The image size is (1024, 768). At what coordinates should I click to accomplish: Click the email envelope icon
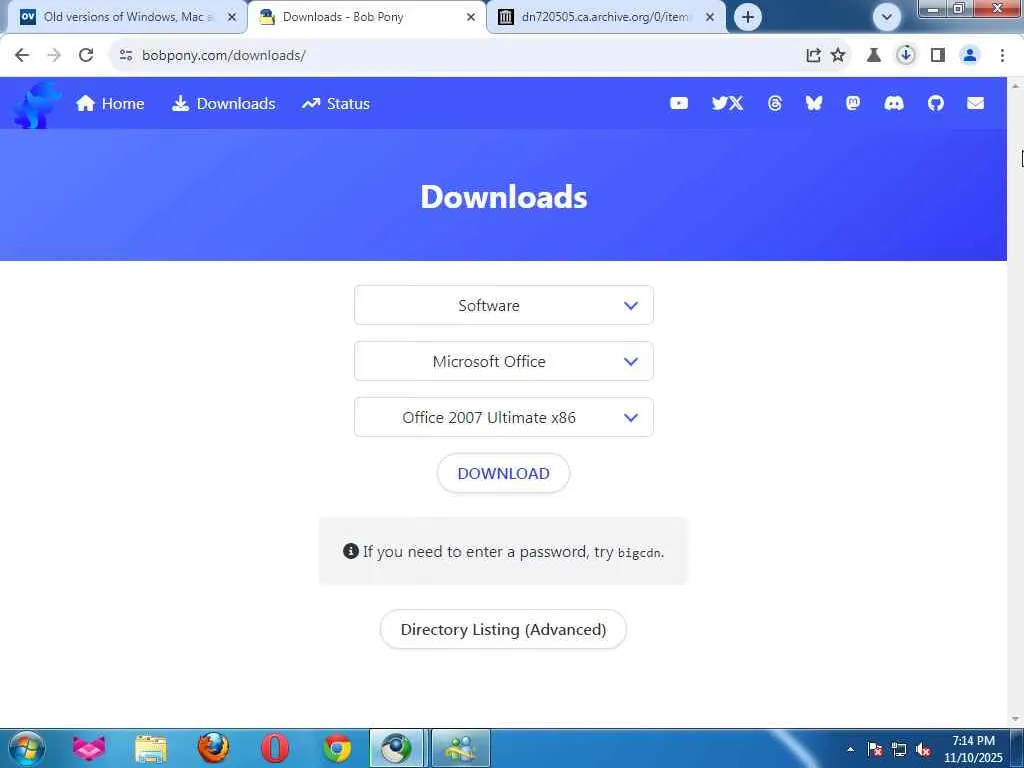click(x=975, y=103)
